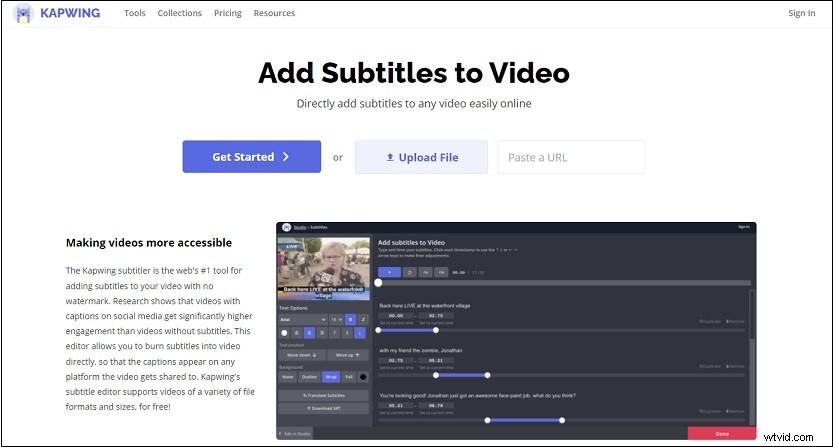Click the end handle of third subtitle's range slider
The height and width of the screenshot is (447, 834).
tap(562, 420)
